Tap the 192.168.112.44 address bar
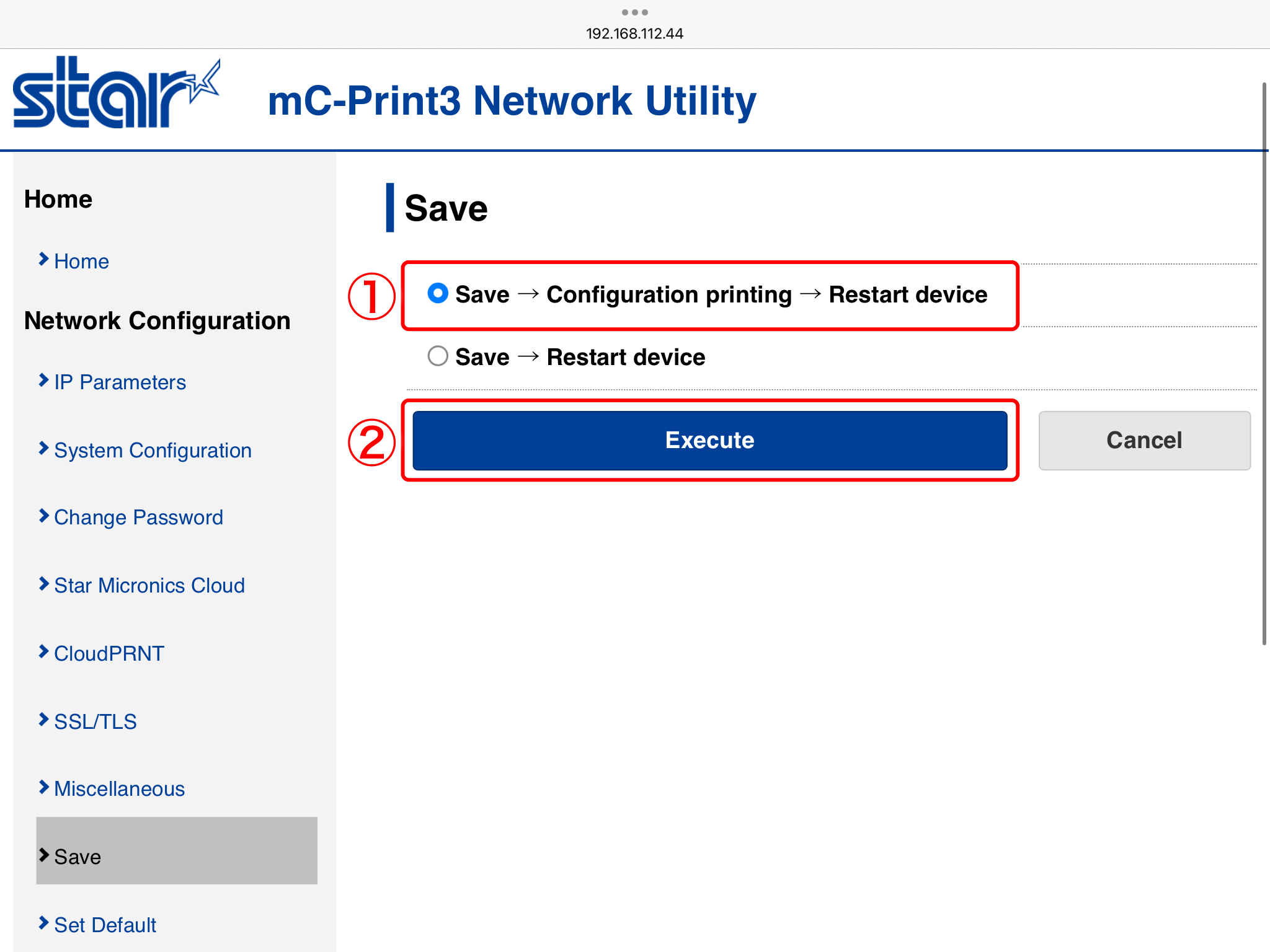Screen dimensions: 1270x952 click(634, 33)
